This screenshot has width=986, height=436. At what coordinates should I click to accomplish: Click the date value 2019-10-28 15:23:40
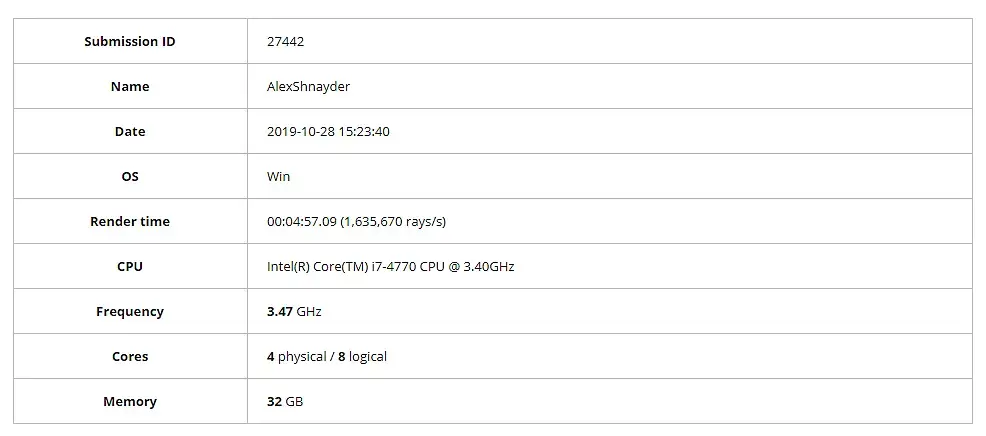click(x=328, y=131)
